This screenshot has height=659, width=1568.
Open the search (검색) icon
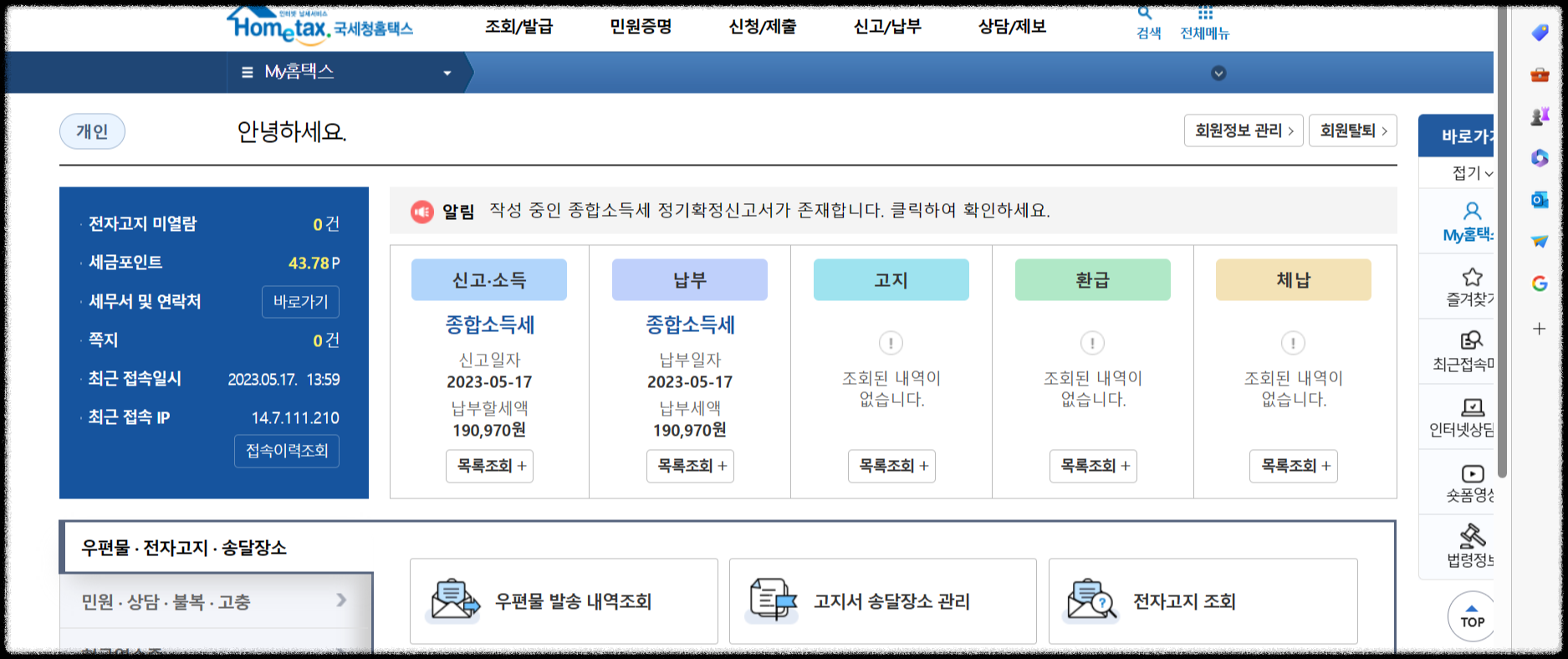click(x=1146, y=13)
